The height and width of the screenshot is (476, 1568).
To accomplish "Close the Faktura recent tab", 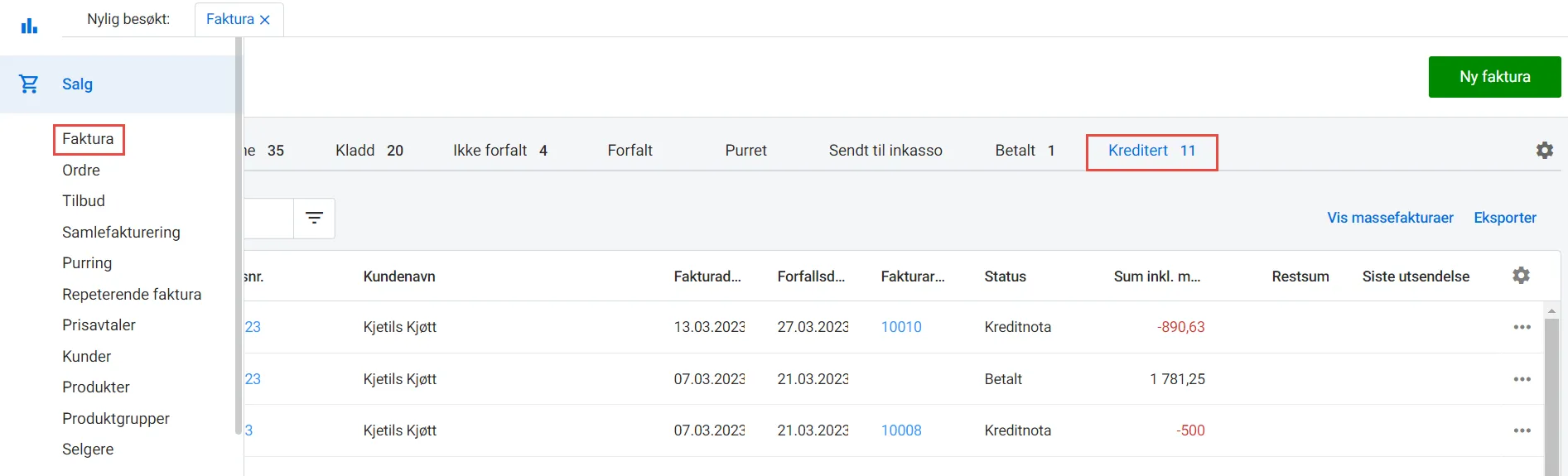I will pyautogui.click(x=265, y=20).
